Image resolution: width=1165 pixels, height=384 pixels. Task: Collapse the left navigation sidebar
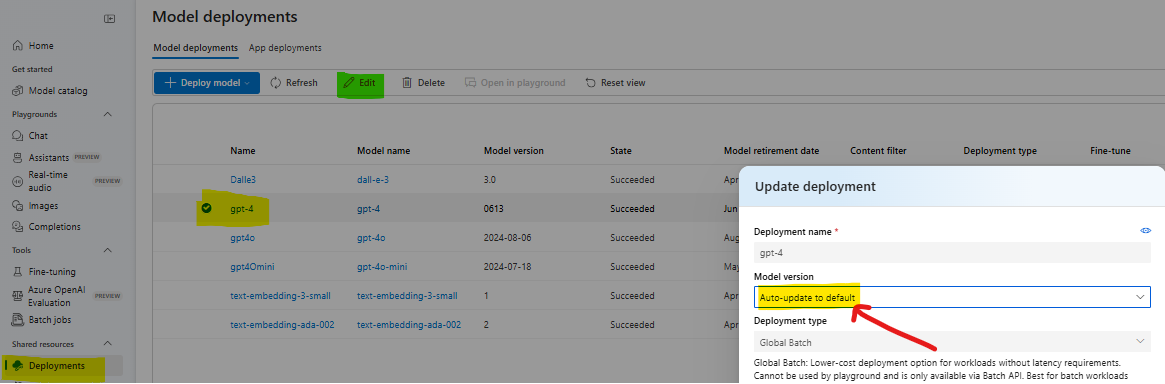pyautogui.click(x=110, y=19)
